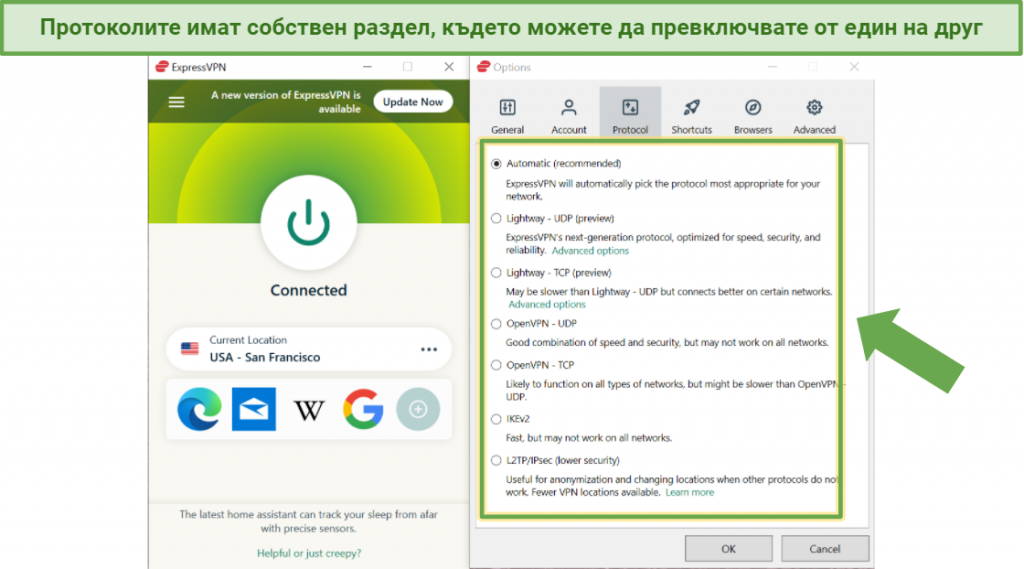Select the OpenVPN - TCP option
1024x569 pixels.
click(496, 365)
